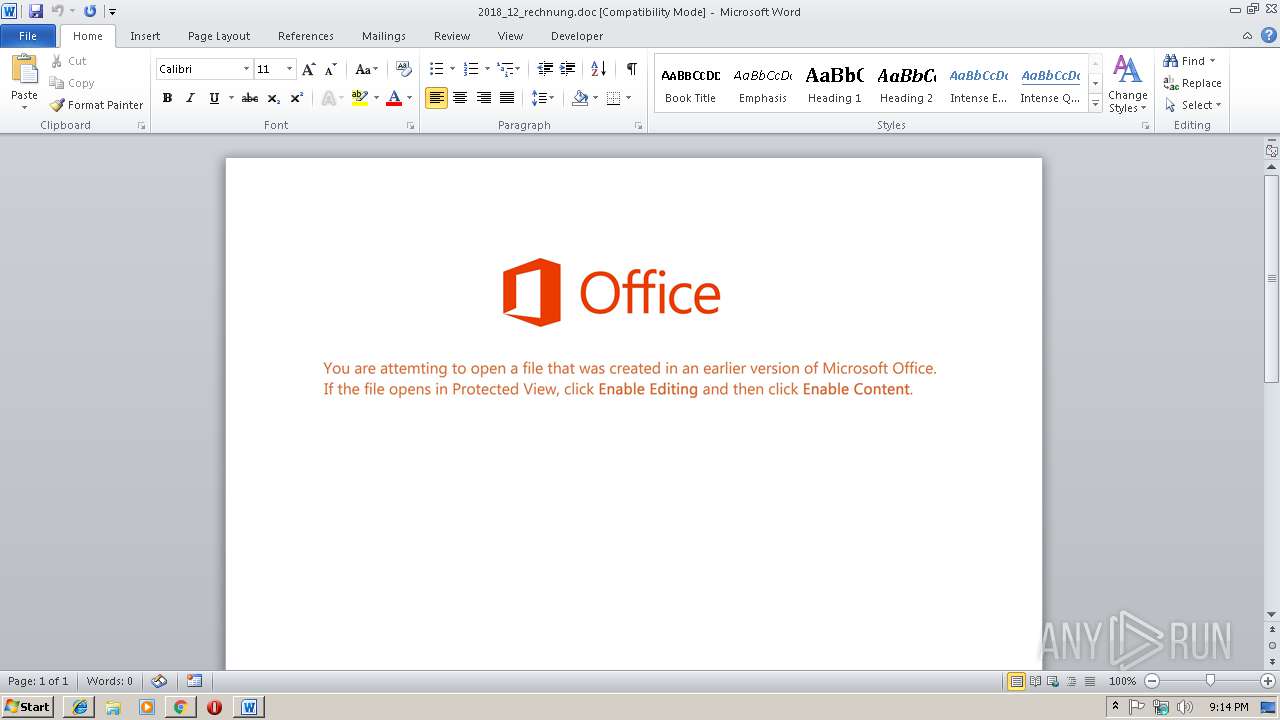The width and height of the screenshot is (1280, 720).
Task: Apply Book Title style
Action: click(690, 84)
